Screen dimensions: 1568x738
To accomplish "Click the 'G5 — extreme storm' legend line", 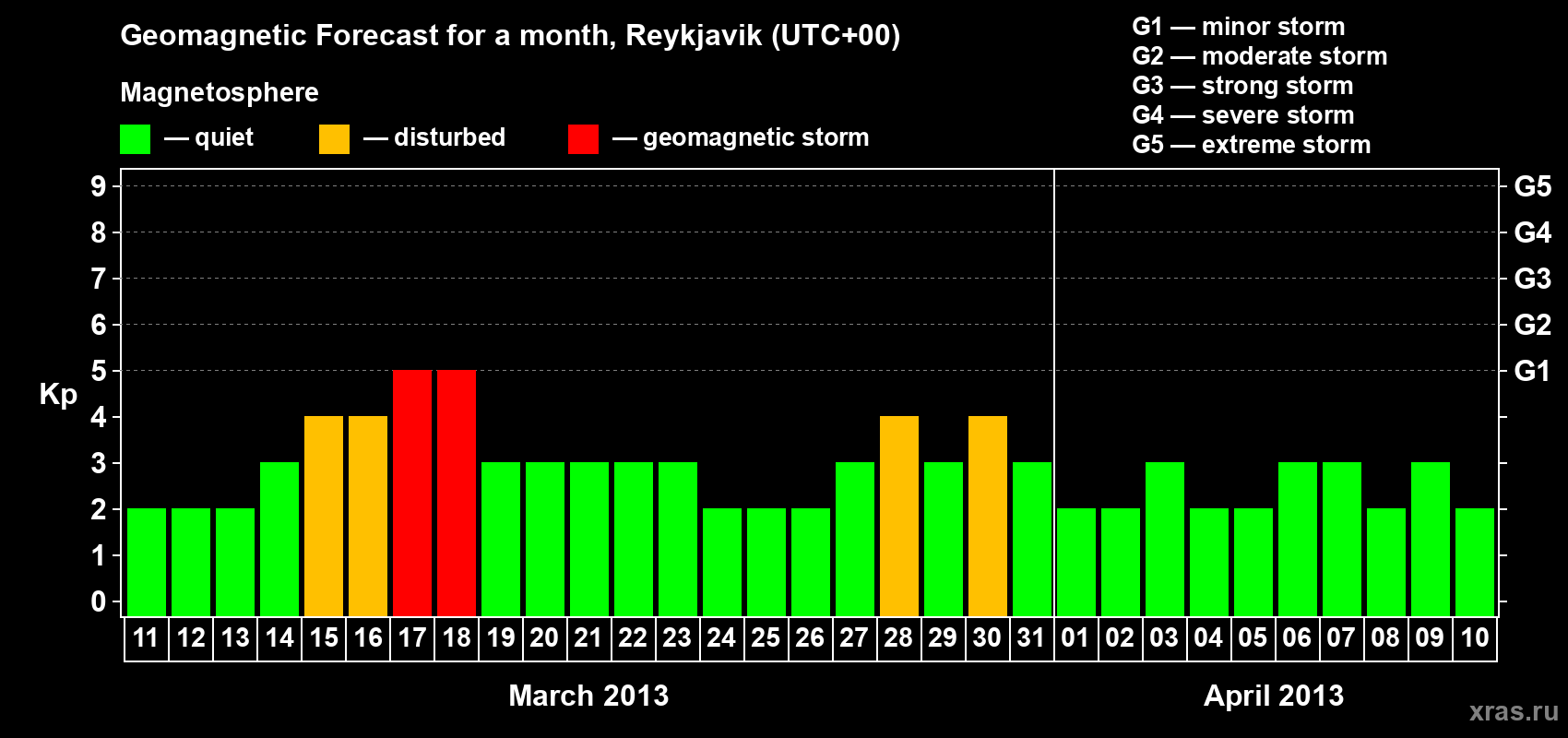I will (x=1252, y=145).
